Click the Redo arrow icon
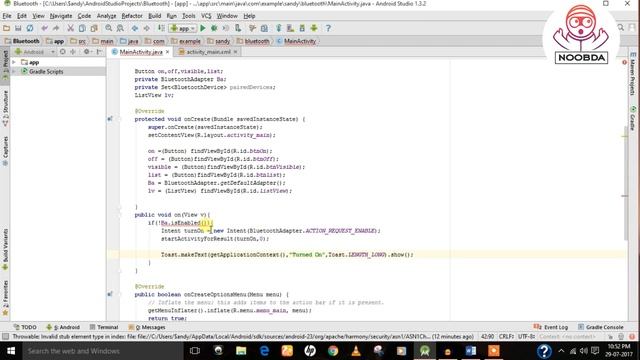 point(56,28)
